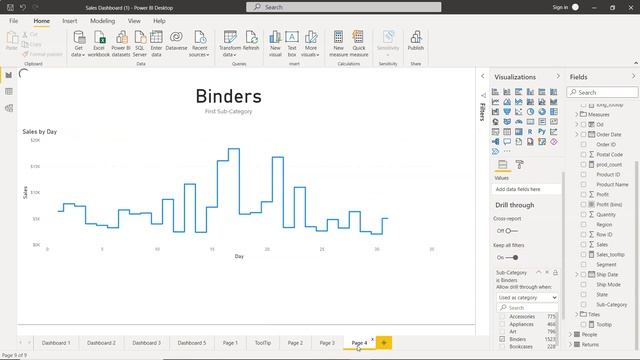Open the Format paint-roller tab
The height and width of the screenshot is (360, 640).
519,164
